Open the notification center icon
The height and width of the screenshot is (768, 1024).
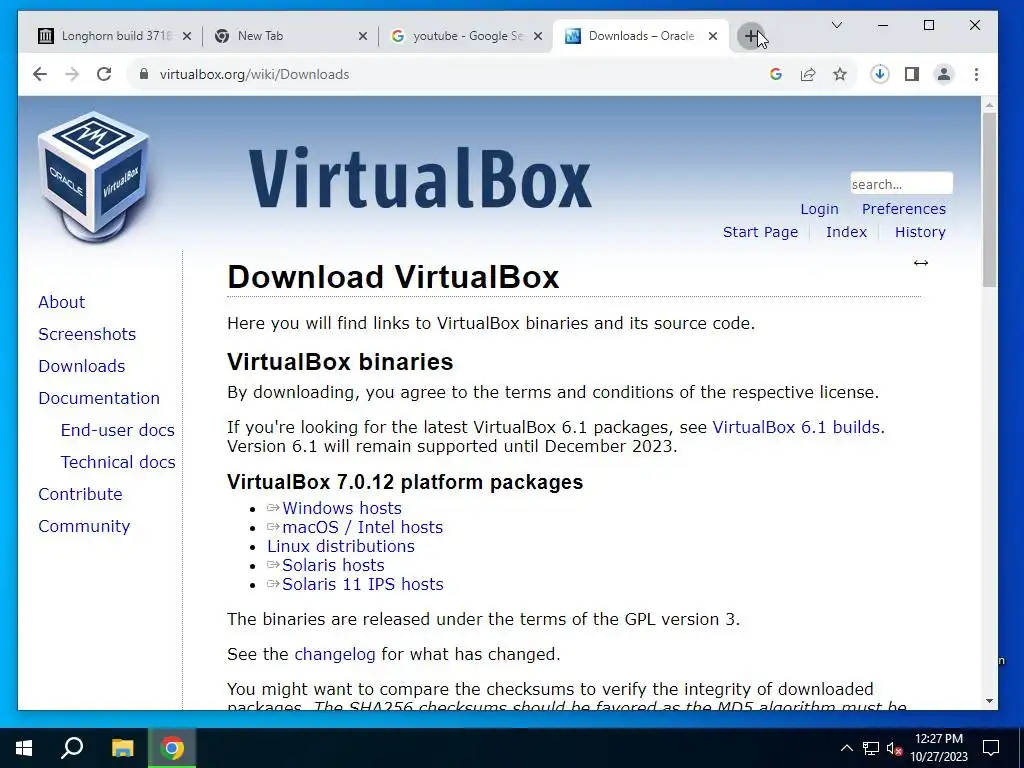pyautogui.click(x=991, y=748)
